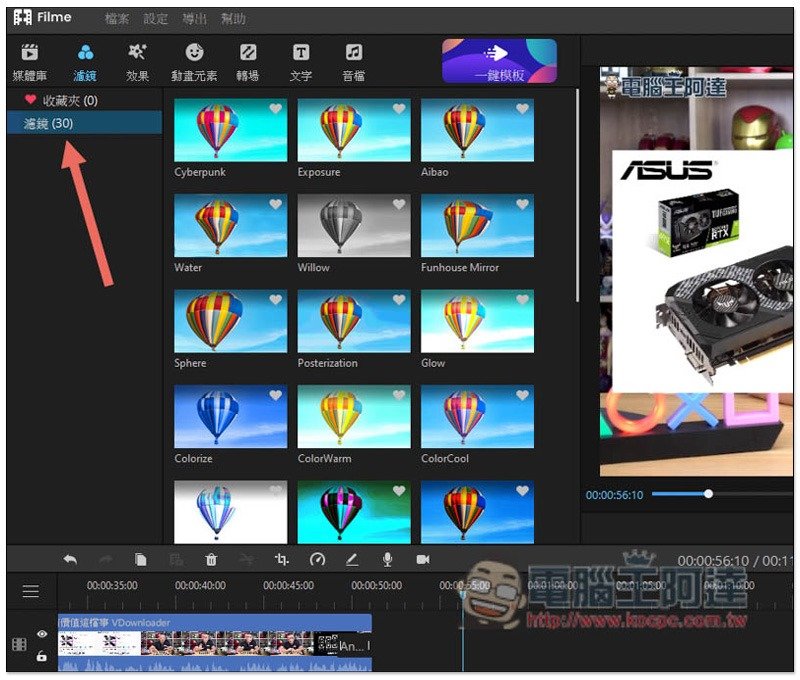The width and height of the screenshot is (800, 680).
Task: Delete selected clip with trash icon
Action: click(x=211, y=560)
